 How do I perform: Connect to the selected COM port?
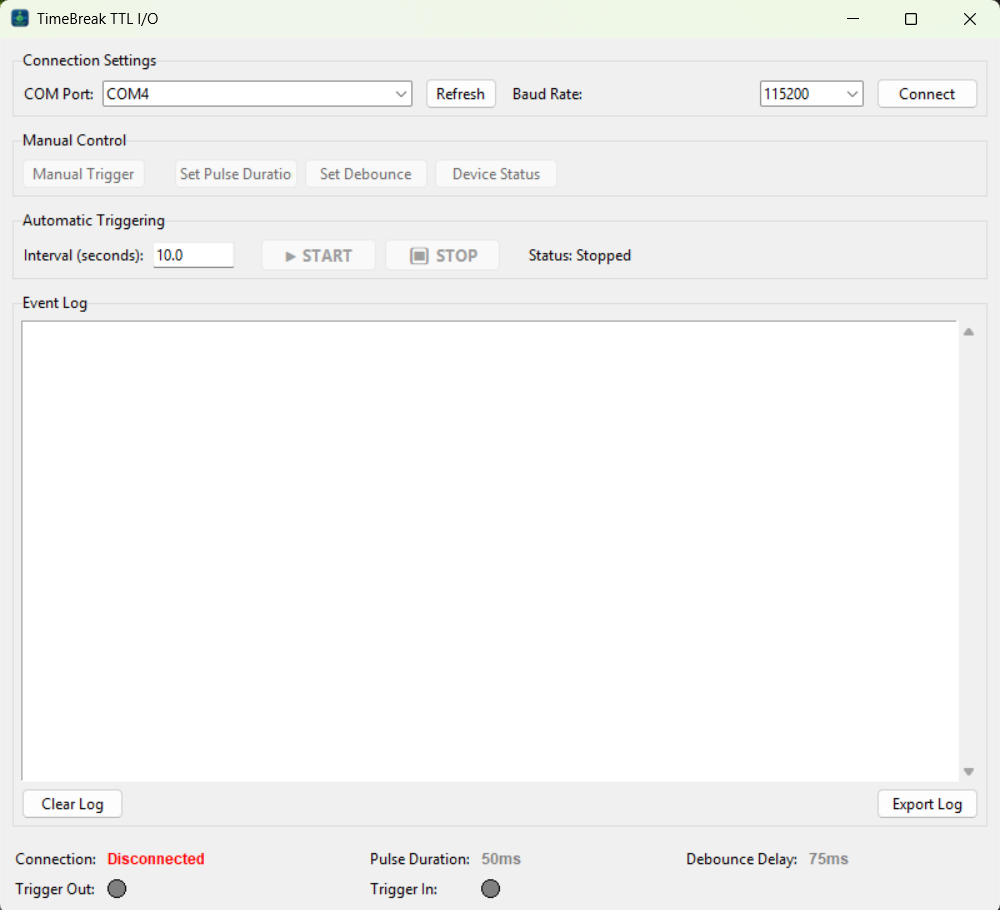coord(927,94)
